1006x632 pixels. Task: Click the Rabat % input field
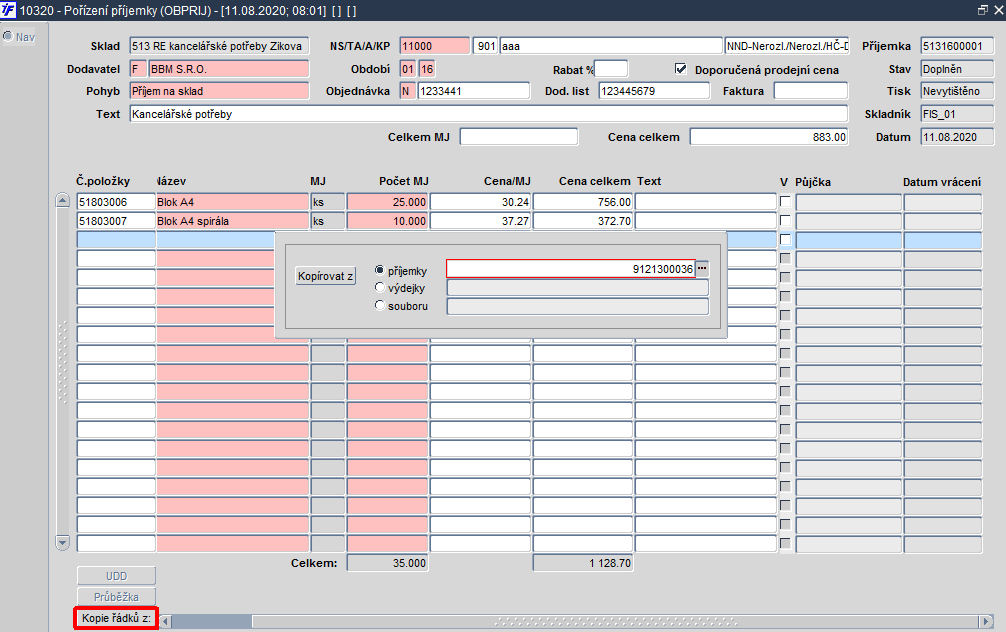(x=611, y=69)
